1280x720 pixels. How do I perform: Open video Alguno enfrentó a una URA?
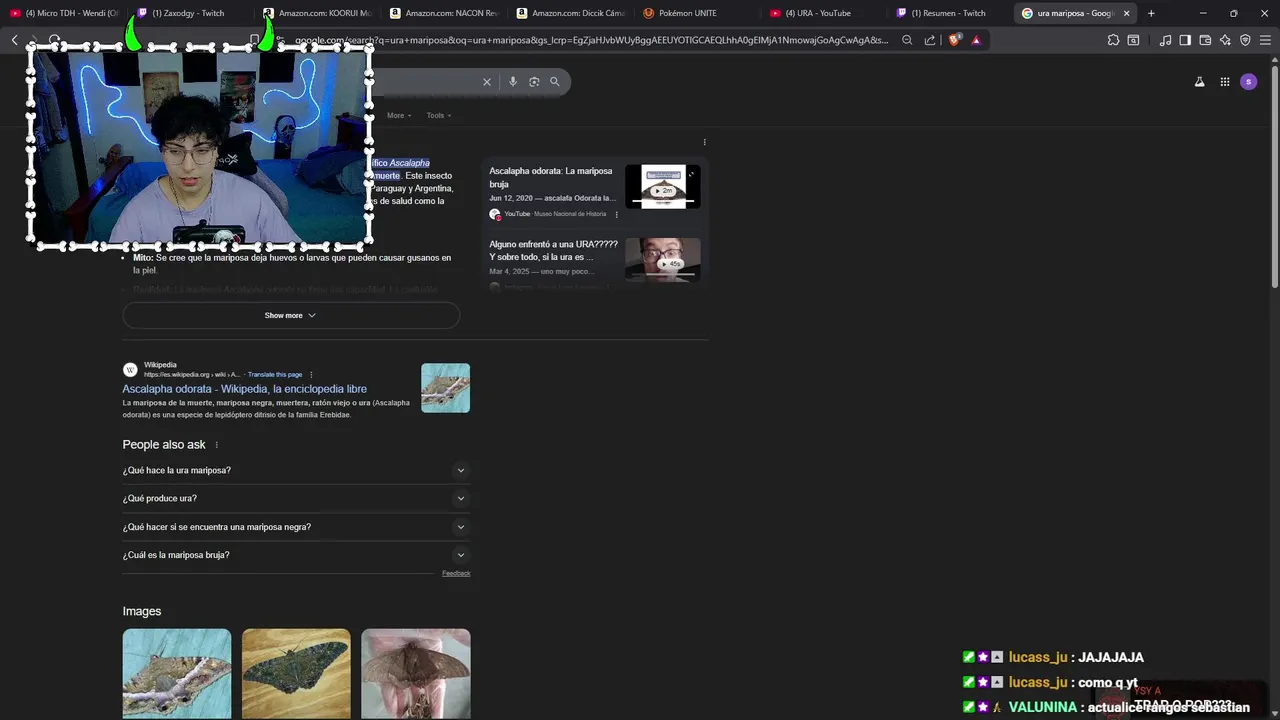(x=553, y=250)
